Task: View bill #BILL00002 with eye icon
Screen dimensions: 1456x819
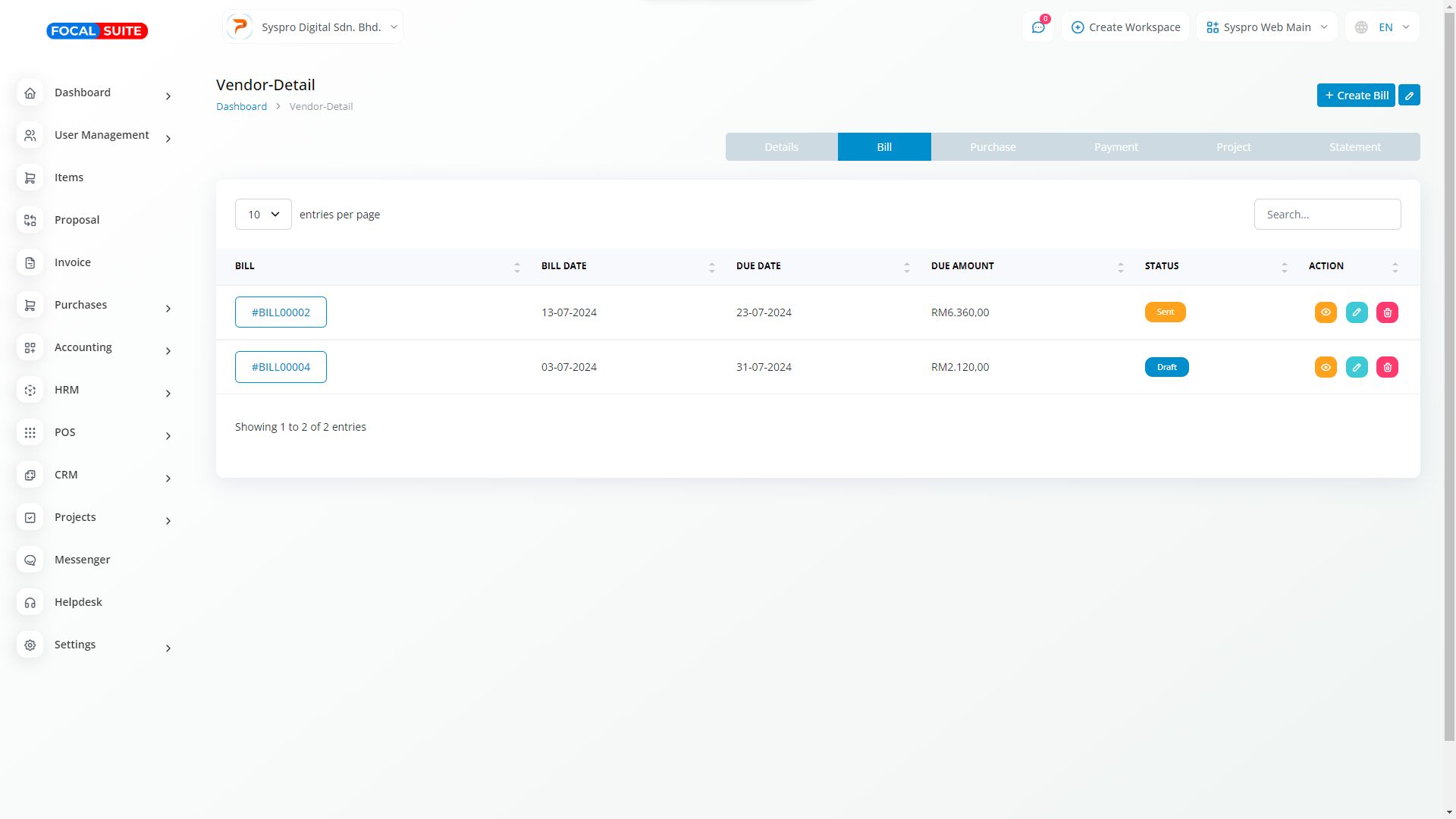Action: click(x=1325, y=312)
